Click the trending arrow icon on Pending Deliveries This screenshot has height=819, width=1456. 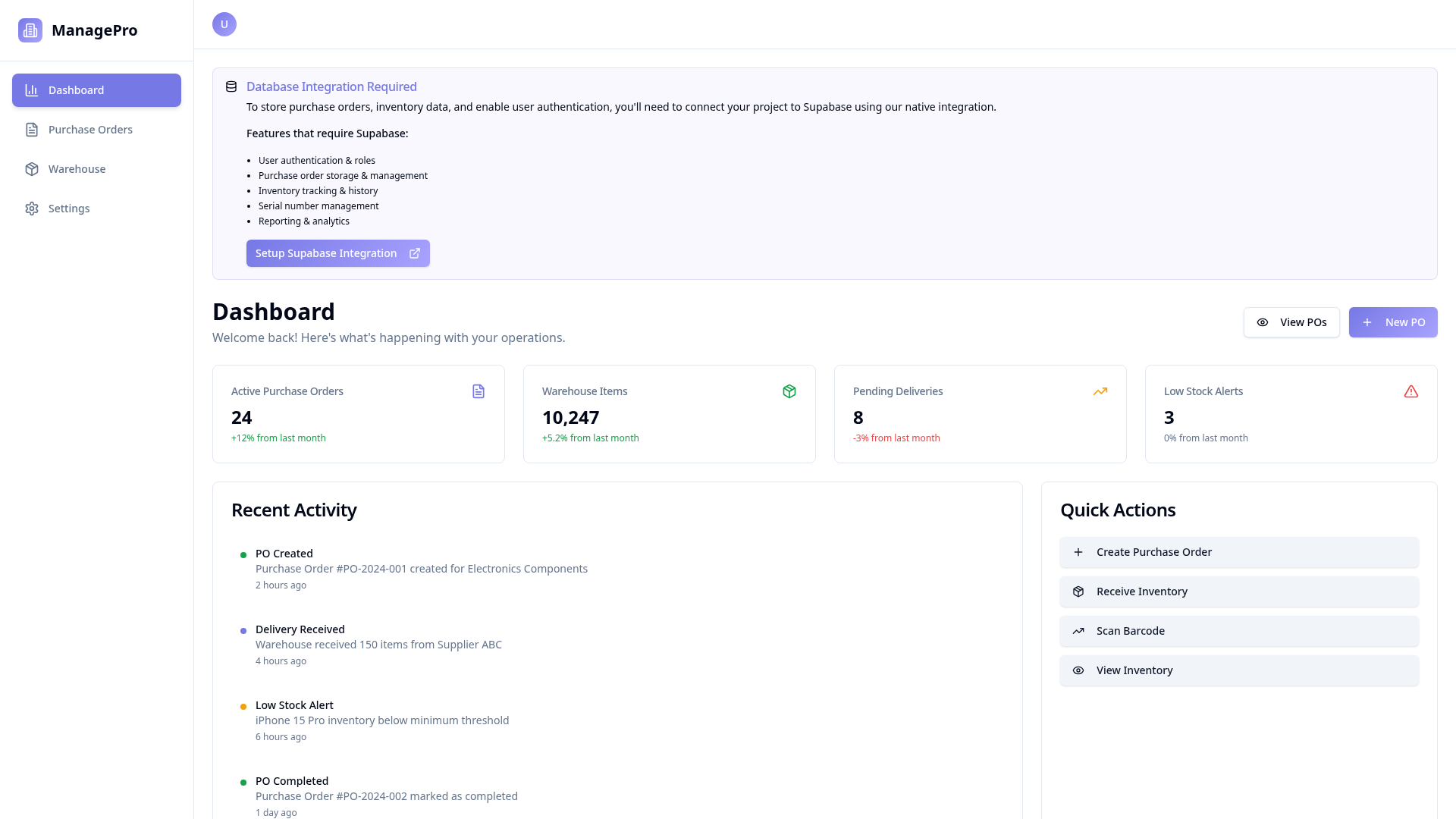point(1100,391)
